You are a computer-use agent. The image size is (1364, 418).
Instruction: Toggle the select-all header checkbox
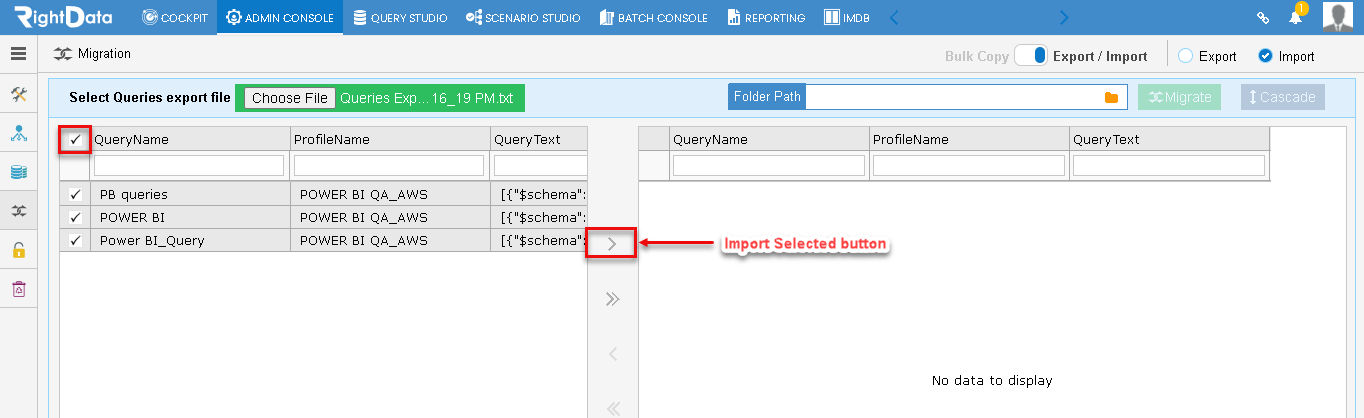[x=75, y=140]
